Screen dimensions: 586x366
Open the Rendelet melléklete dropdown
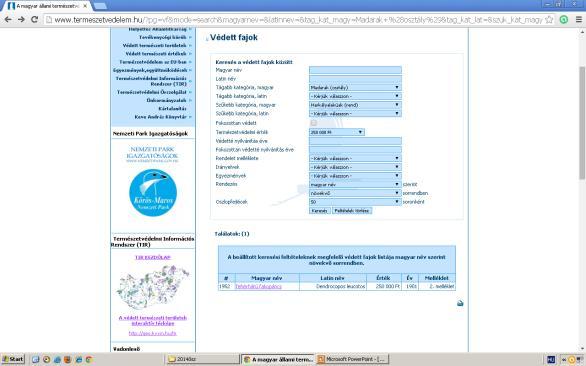pyautogui.click(x=355, y=159)
